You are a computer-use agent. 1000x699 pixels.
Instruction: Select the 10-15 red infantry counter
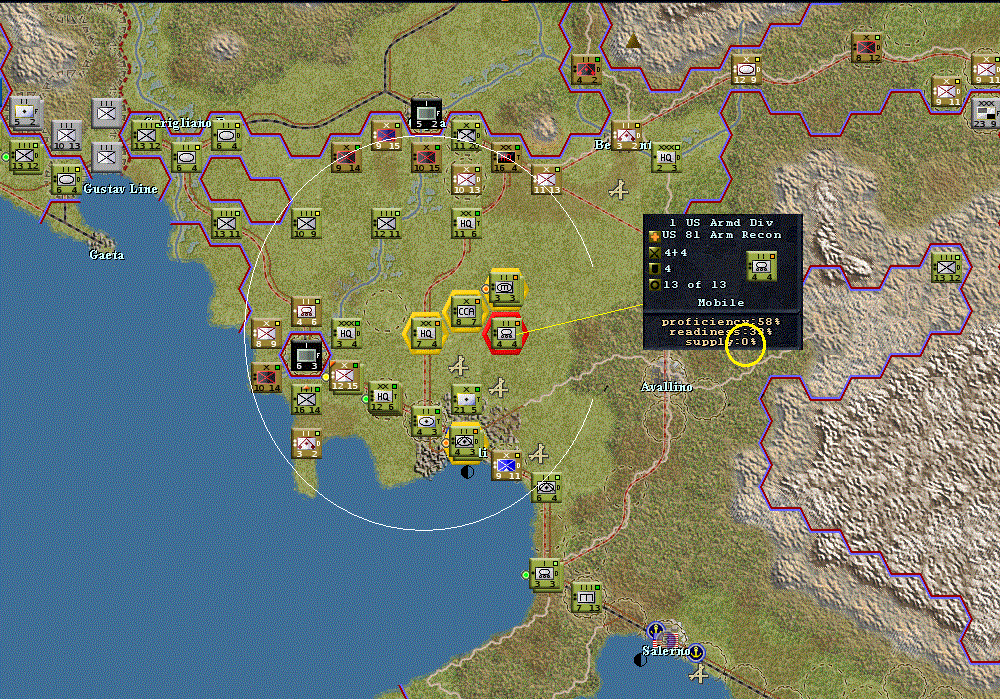click(427, 158)
